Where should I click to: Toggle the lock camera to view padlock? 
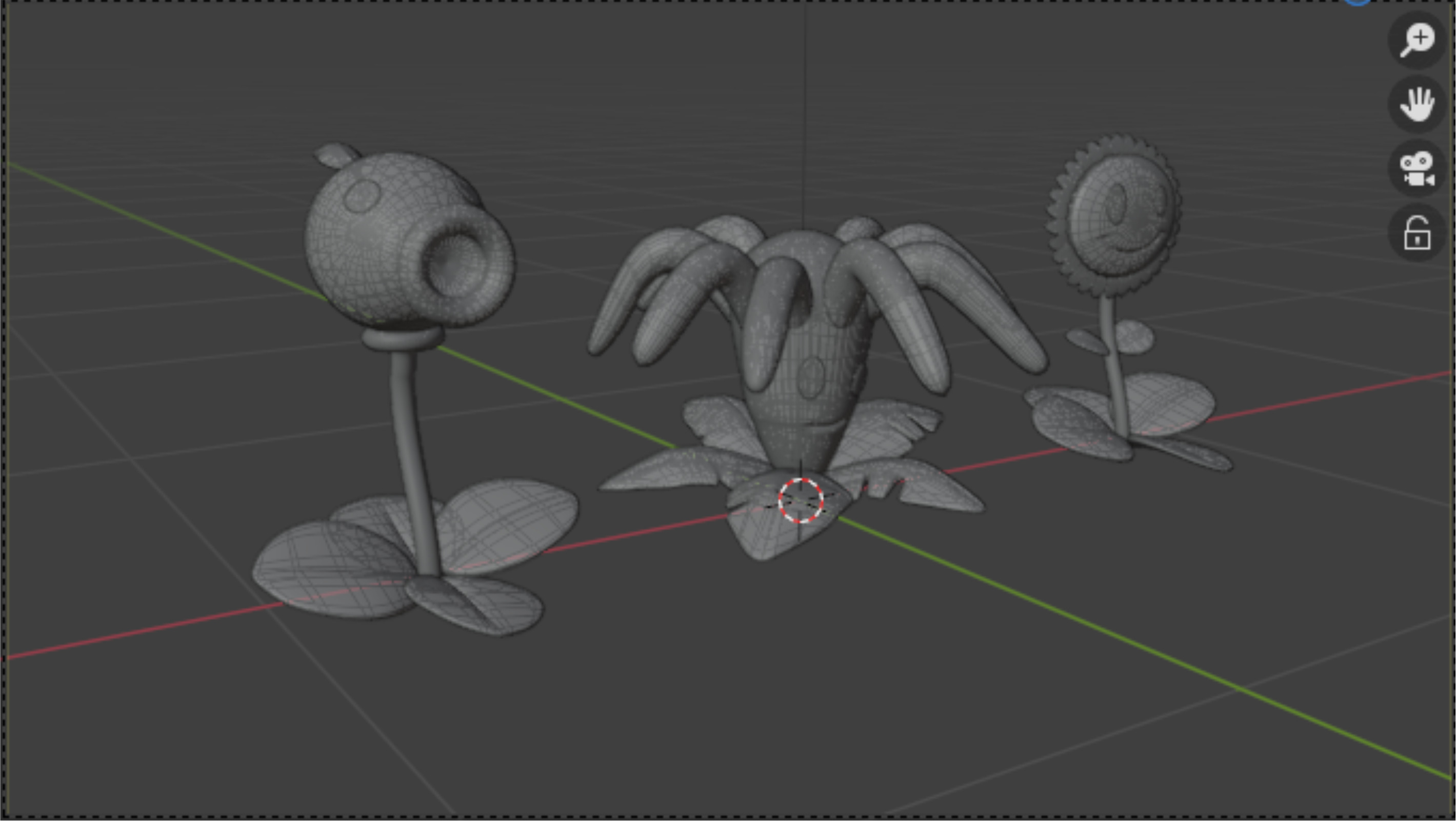pyautogui.click(x=1417, y=232)
